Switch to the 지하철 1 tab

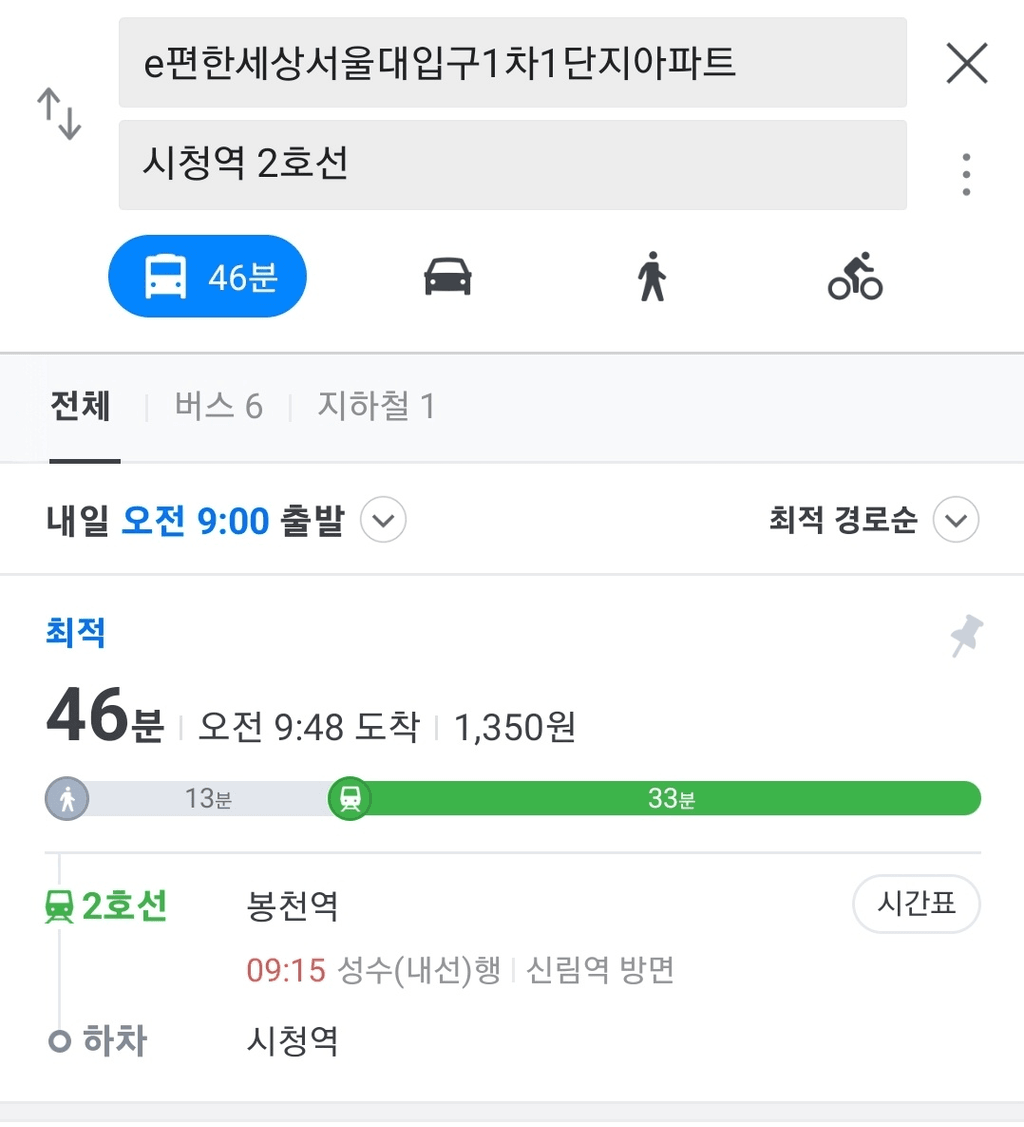(377, 406)
